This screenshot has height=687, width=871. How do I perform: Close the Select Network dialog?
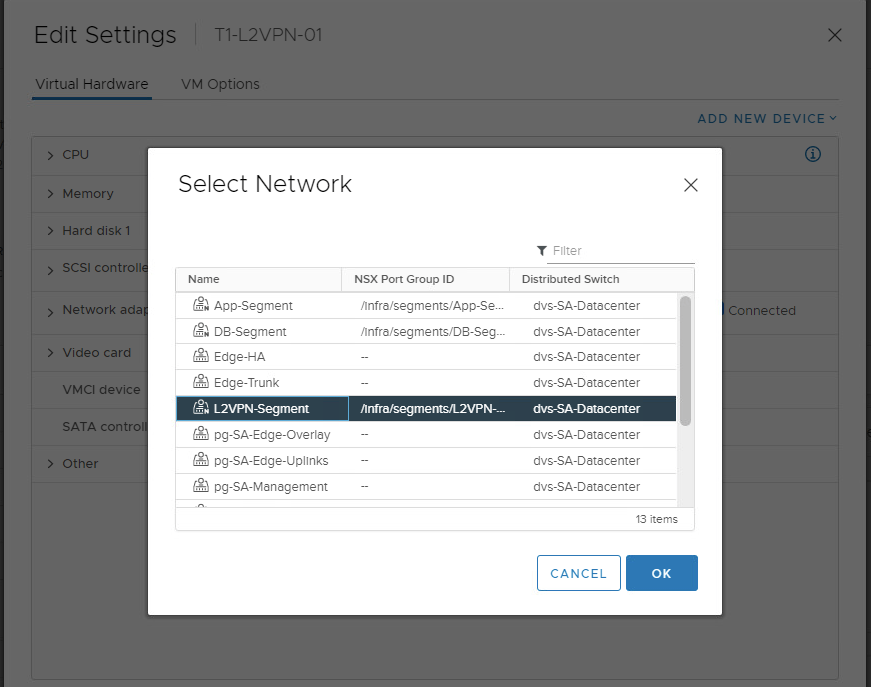(690, 185)
